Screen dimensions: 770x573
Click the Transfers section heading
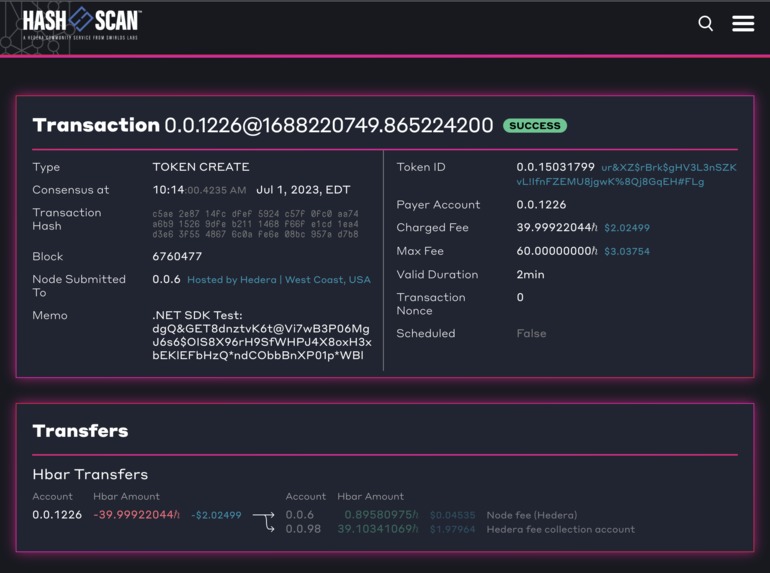80,431
